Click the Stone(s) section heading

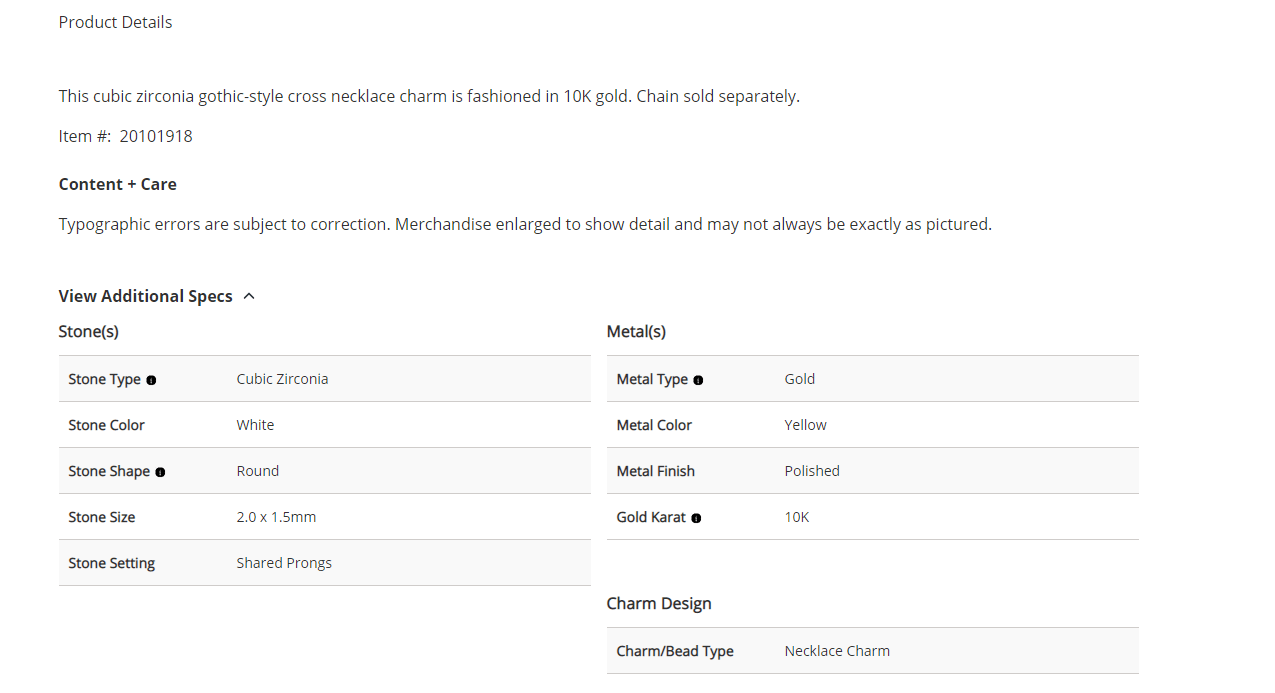point(88,331)
